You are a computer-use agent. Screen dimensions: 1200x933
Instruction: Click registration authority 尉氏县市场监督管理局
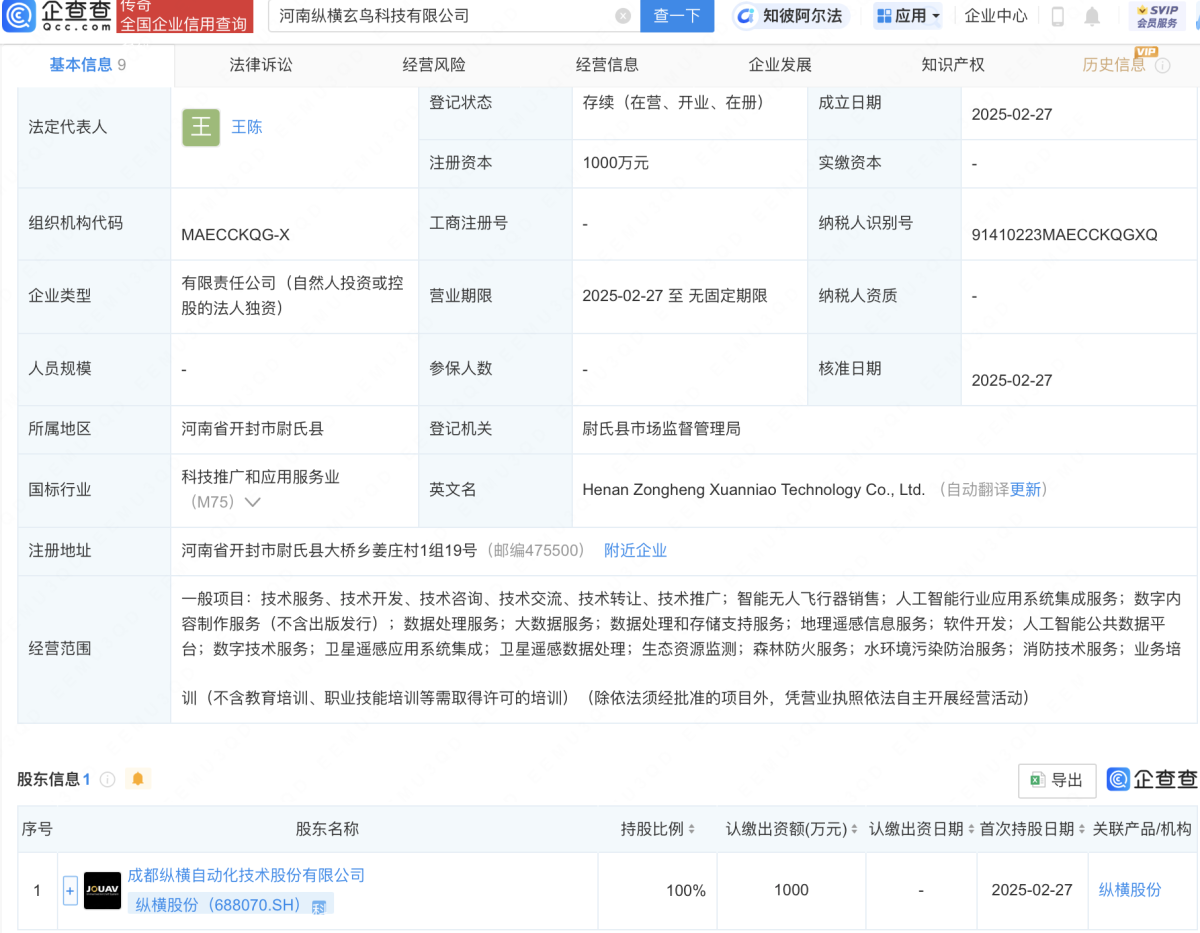coord(662,428)
